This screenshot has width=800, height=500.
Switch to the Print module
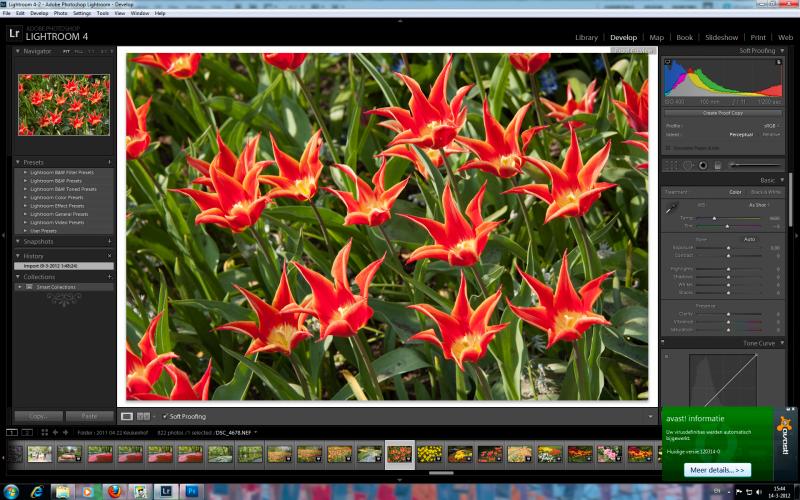tap(758, 37)
